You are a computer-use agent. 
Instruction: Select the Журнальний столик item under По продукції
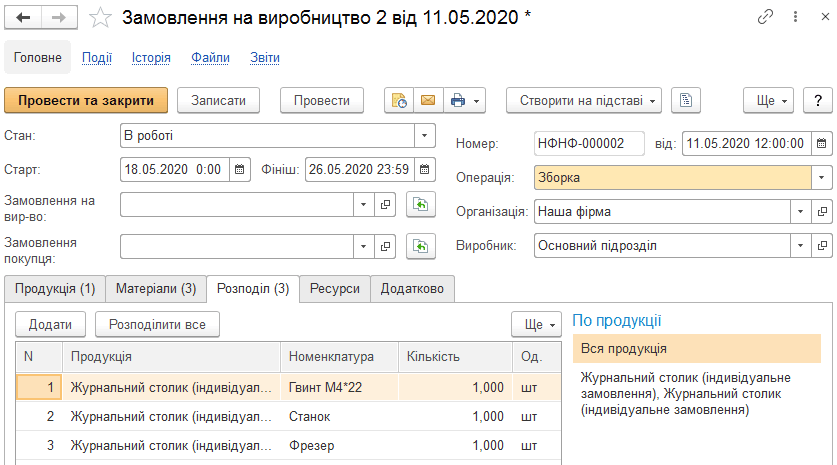pos(686,393)
